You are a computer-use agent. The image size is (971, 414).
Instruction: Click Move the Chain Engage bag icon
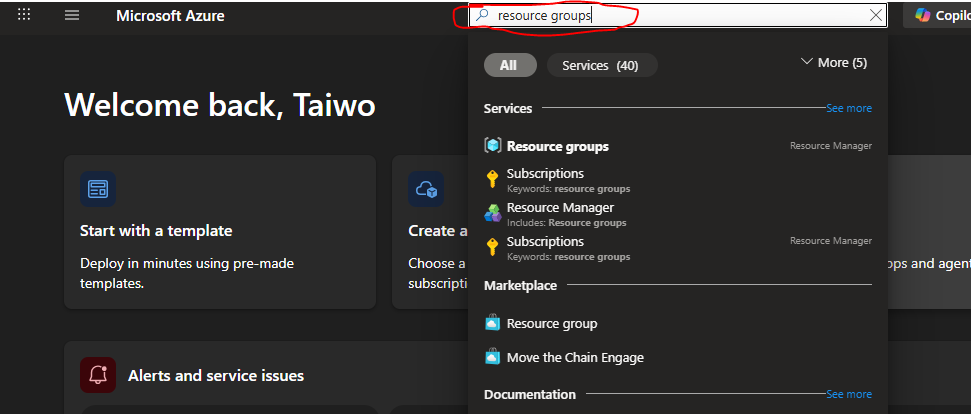coord(492,357)
